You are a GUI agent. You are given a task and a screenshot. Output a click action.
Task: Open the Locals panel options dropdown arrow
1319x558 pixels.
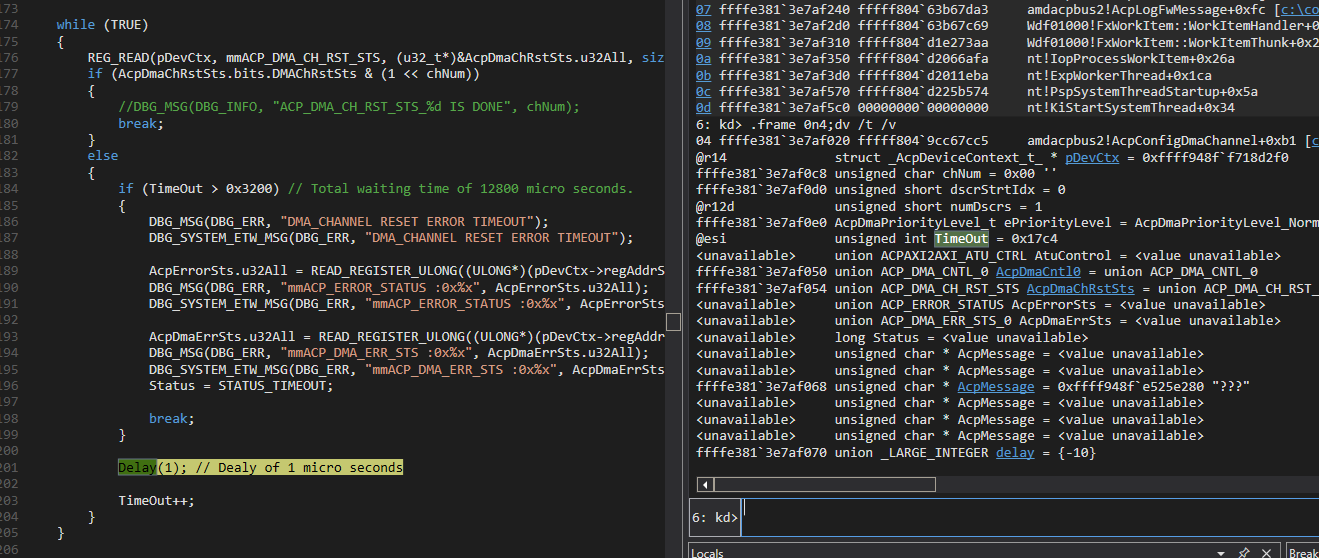point(1221,552)
